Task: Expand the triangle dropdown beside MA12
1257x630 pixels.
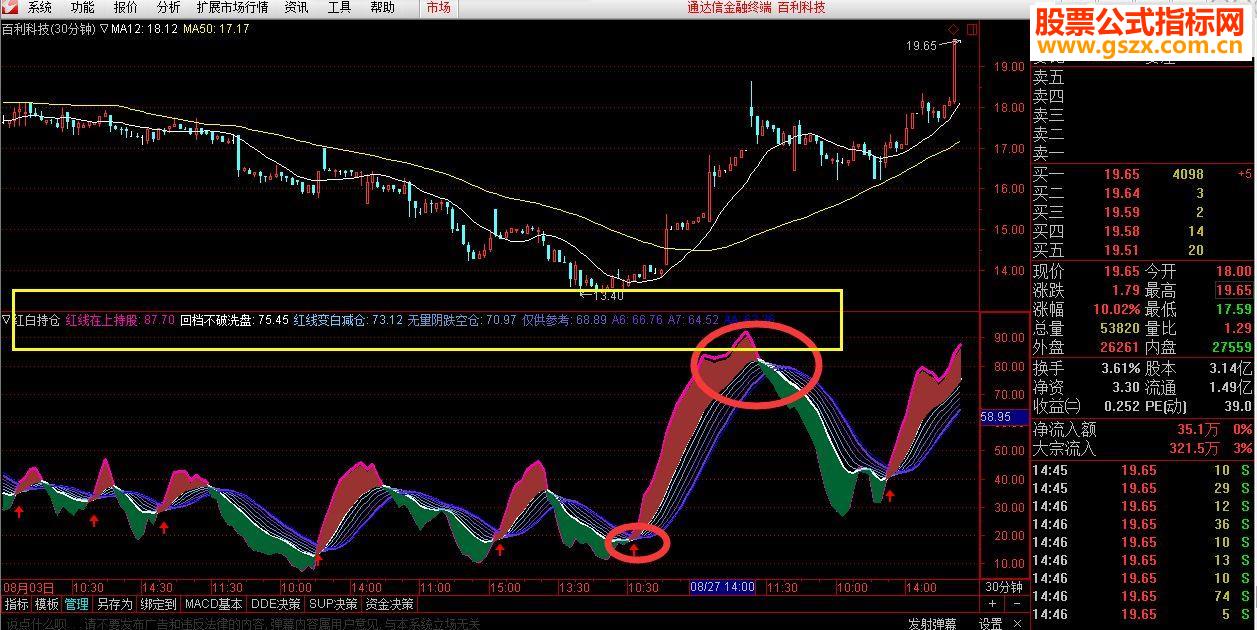Action: (105, 29)
